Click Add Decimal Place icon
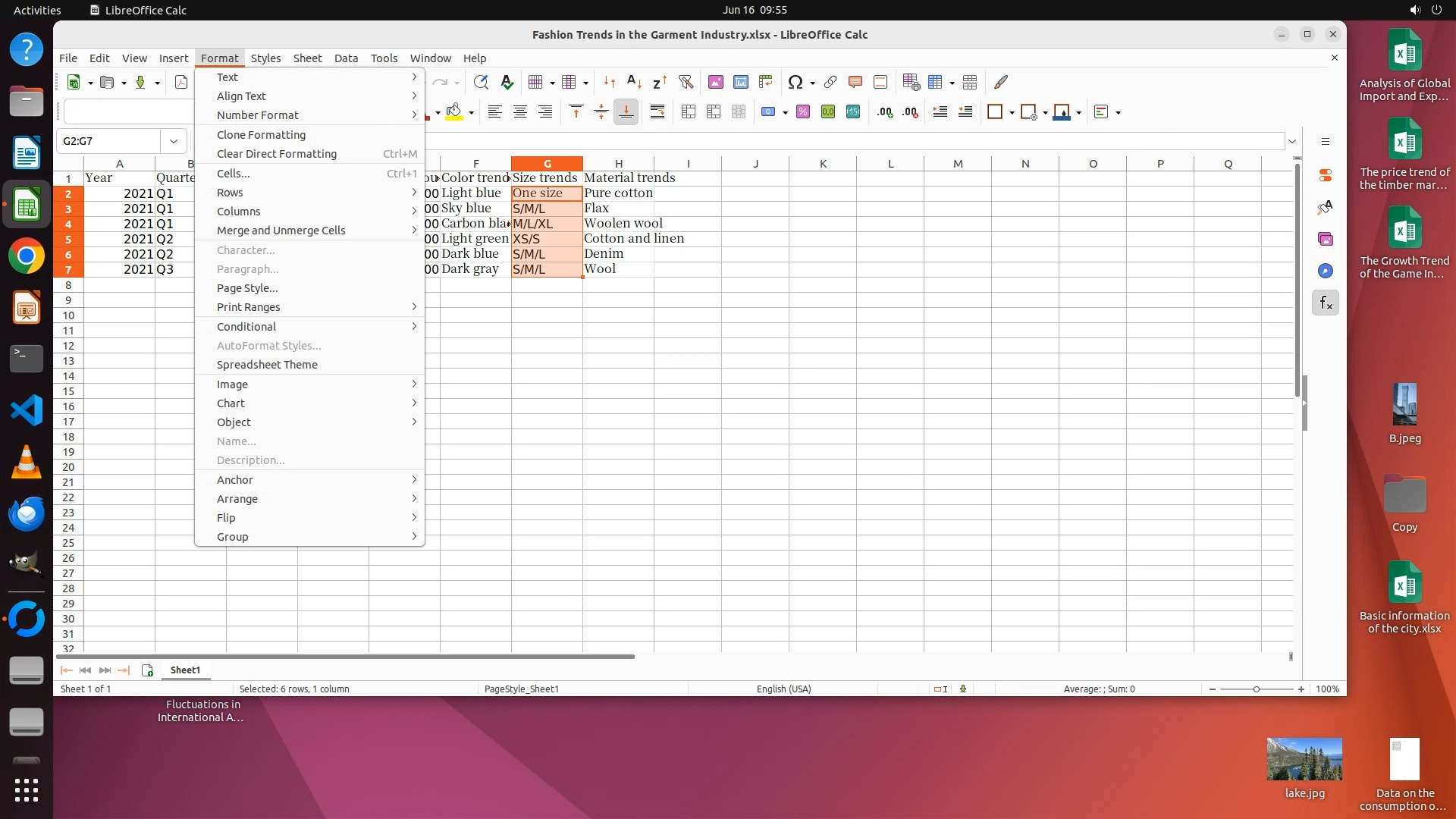 point(884,112)
